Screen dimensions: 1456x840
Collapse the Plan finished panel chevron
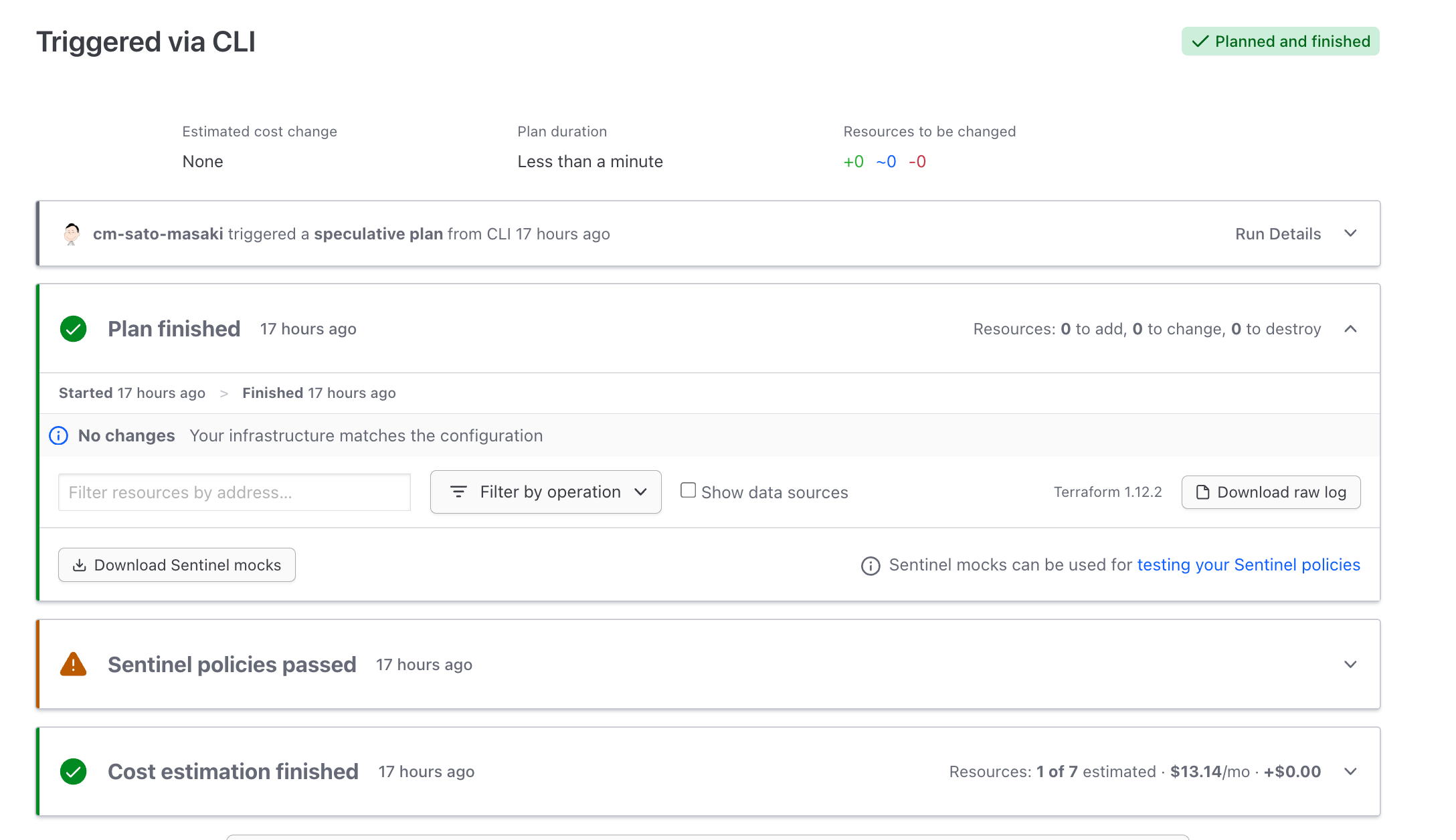1350,328
